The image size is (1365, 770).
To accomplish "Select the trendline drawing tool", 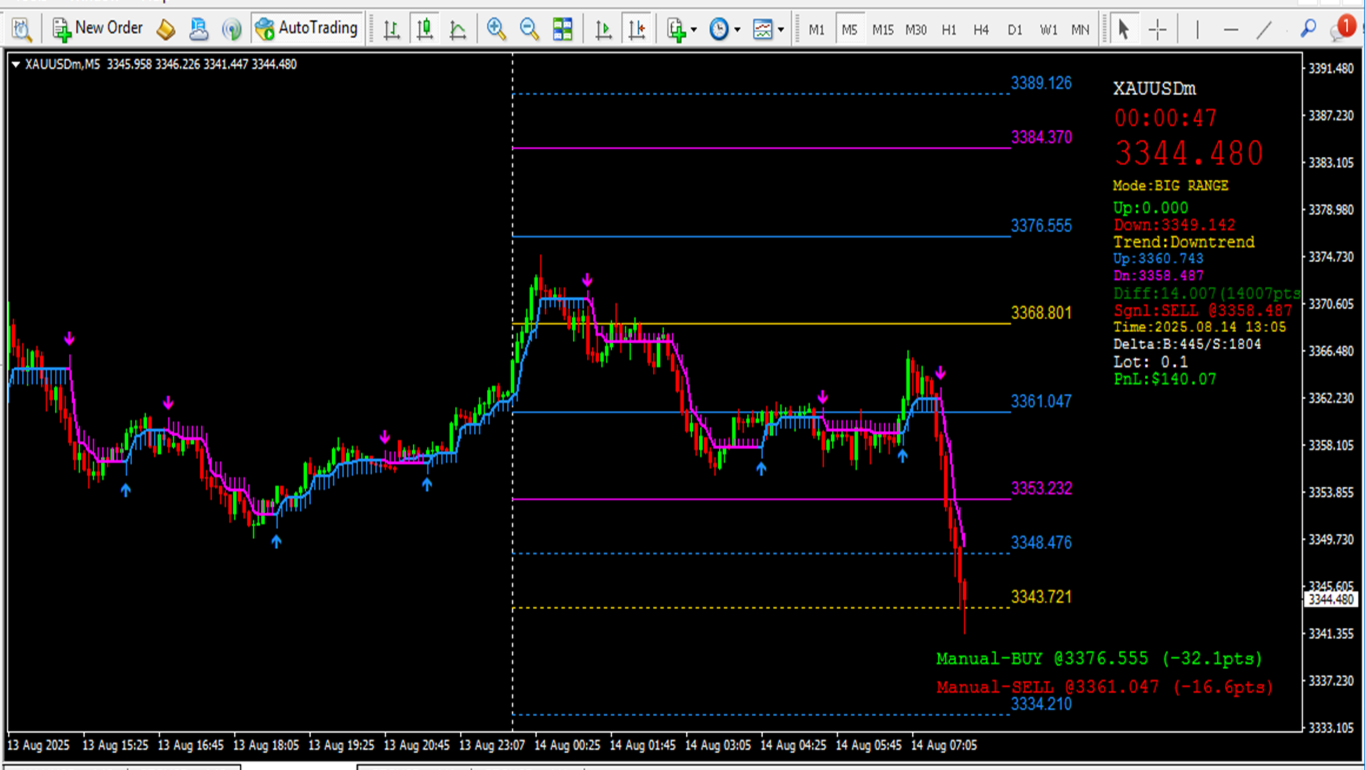I will click(1265, 29).
